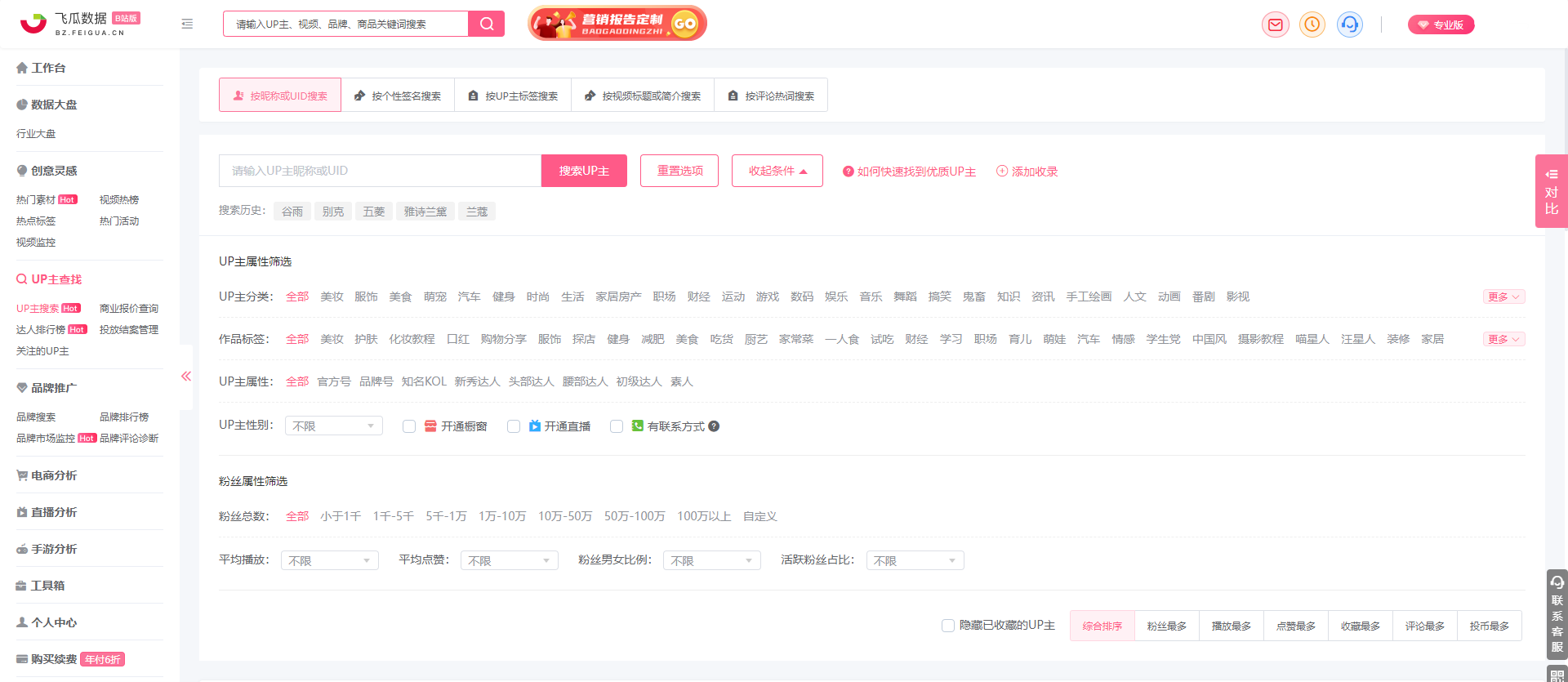Click the red magnifier search button
1568x682 pixels.
487,24
